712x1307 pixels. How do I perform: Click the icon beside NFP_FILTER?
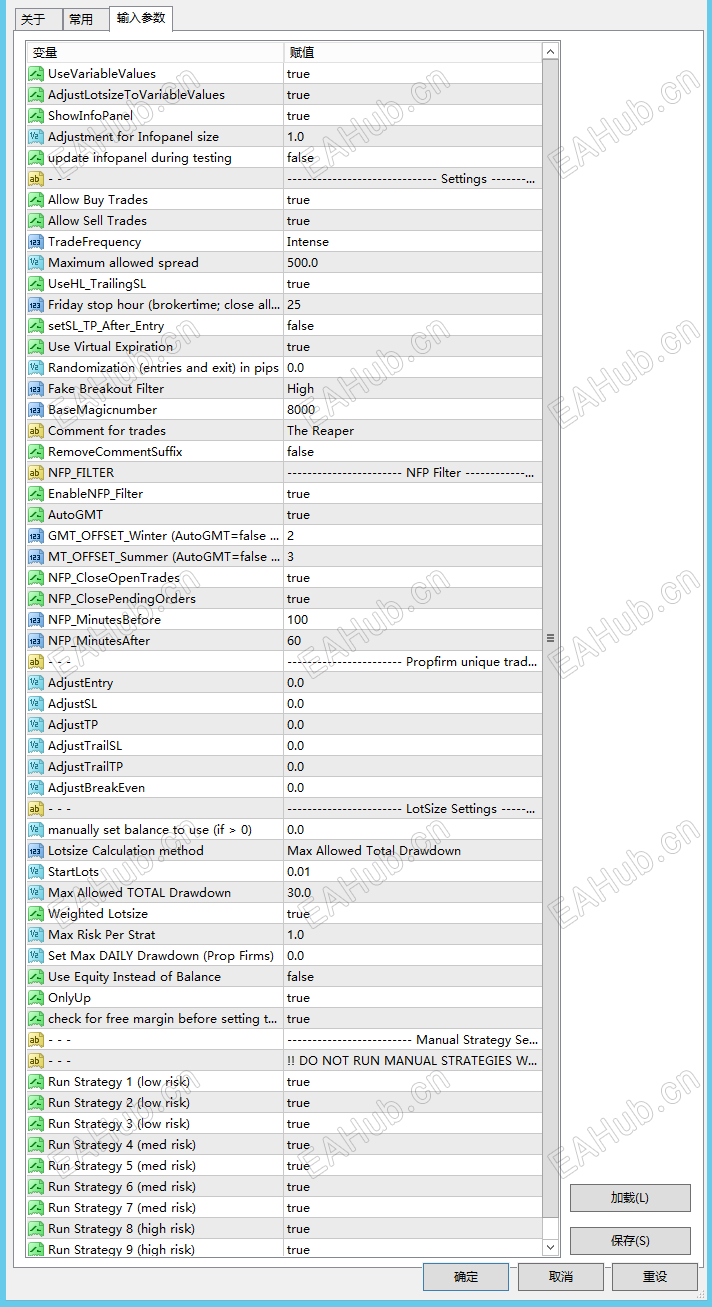pyautogui.click(x=36, y=473)
